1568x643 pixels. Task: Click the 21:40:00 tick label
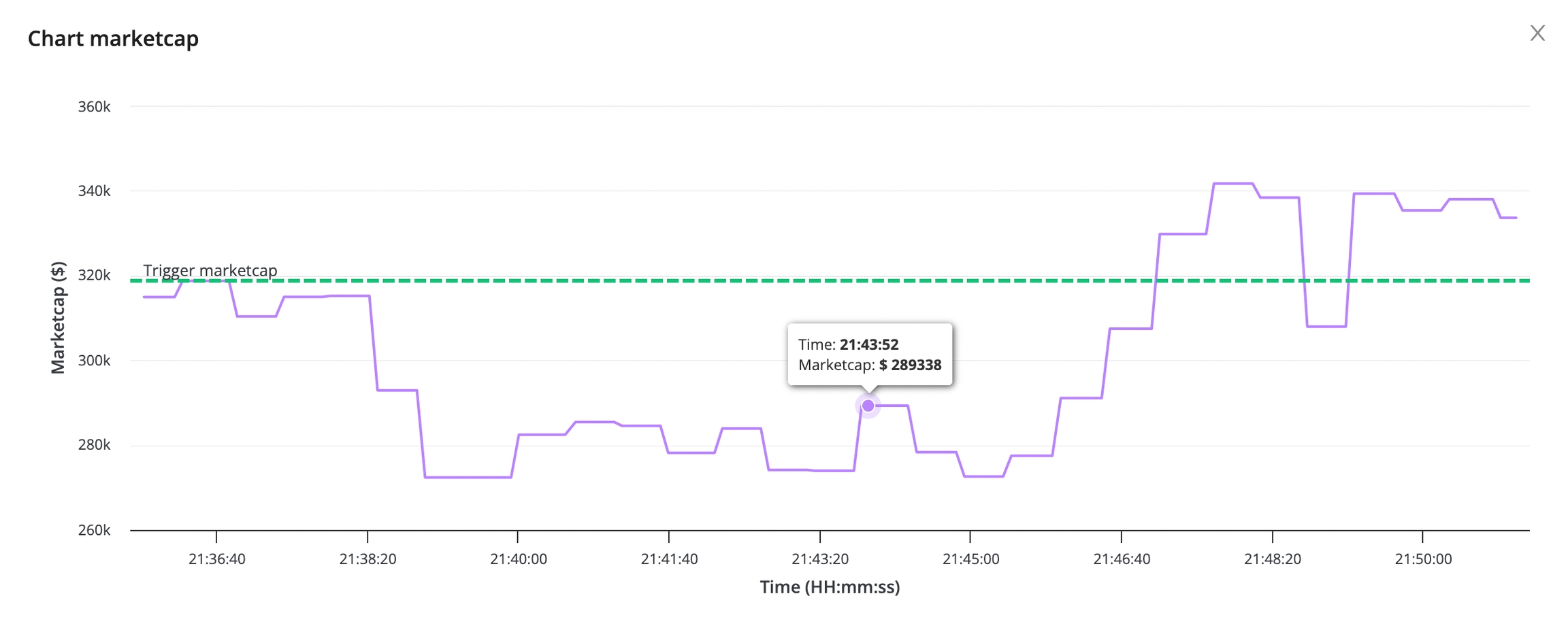[x=519, y=559]
